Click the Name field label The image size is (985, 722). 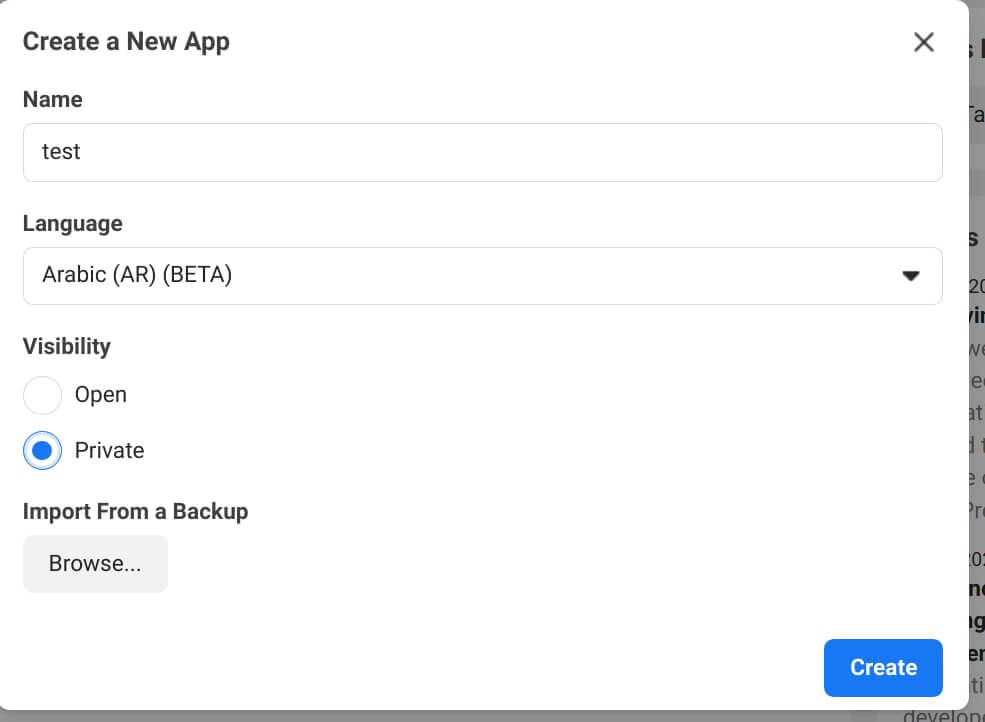pos(53,99)
